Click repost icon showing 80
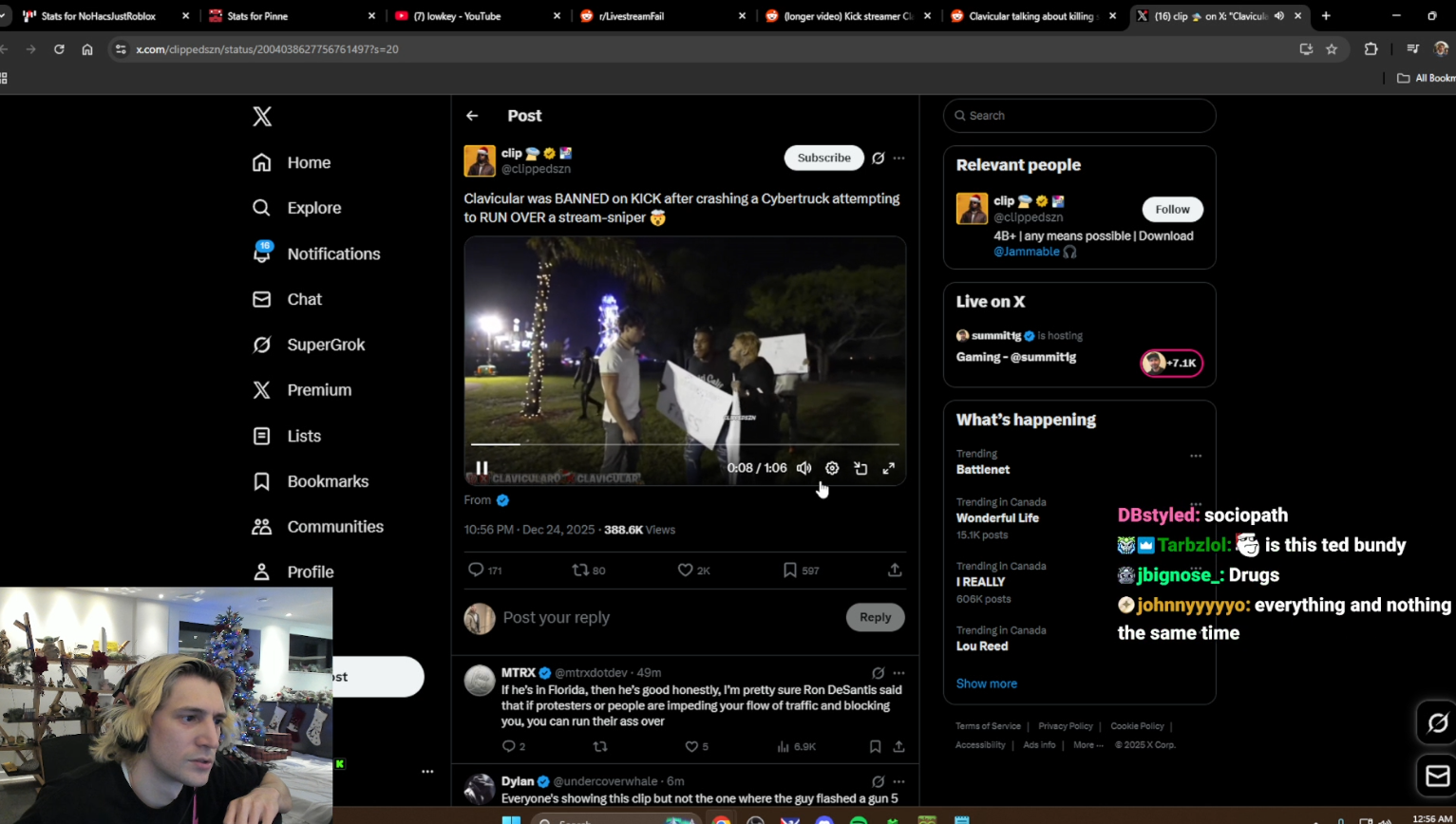The image size is (1456, 824). [580, 570]
